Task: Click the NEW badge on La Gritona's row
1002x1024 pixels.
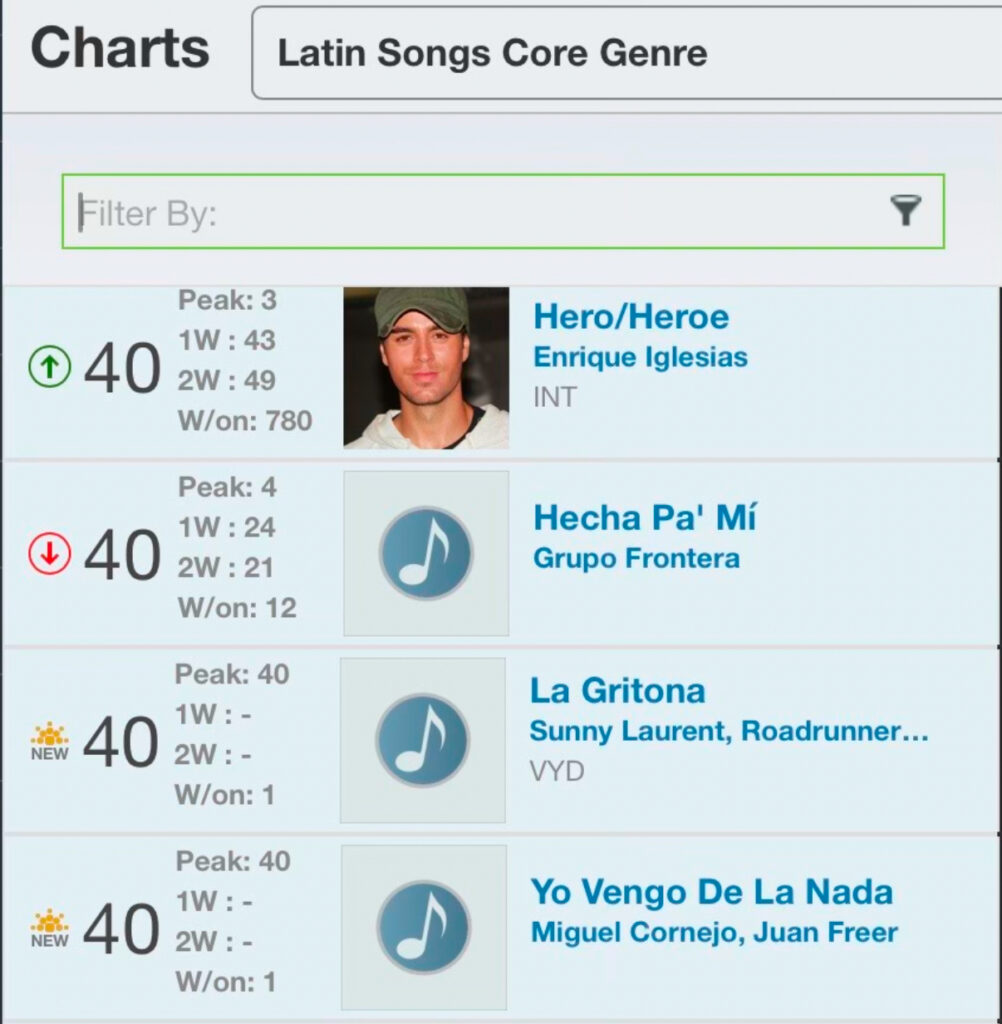Action: tap(47, 740)
